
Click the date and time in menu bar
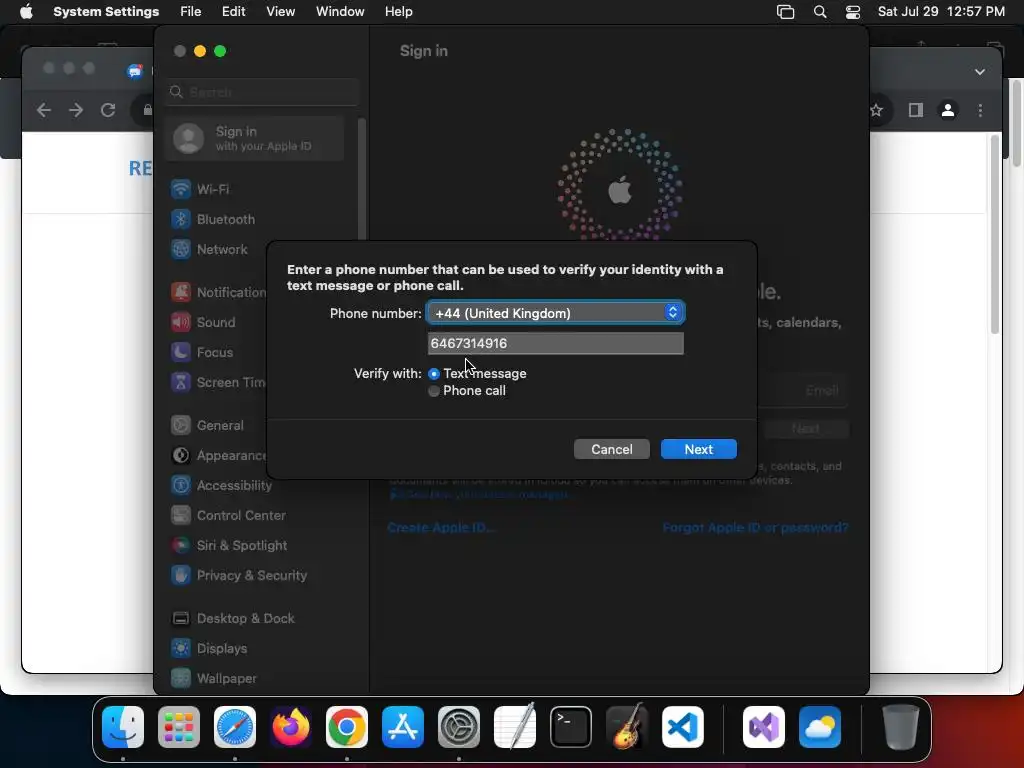point(941,12)
